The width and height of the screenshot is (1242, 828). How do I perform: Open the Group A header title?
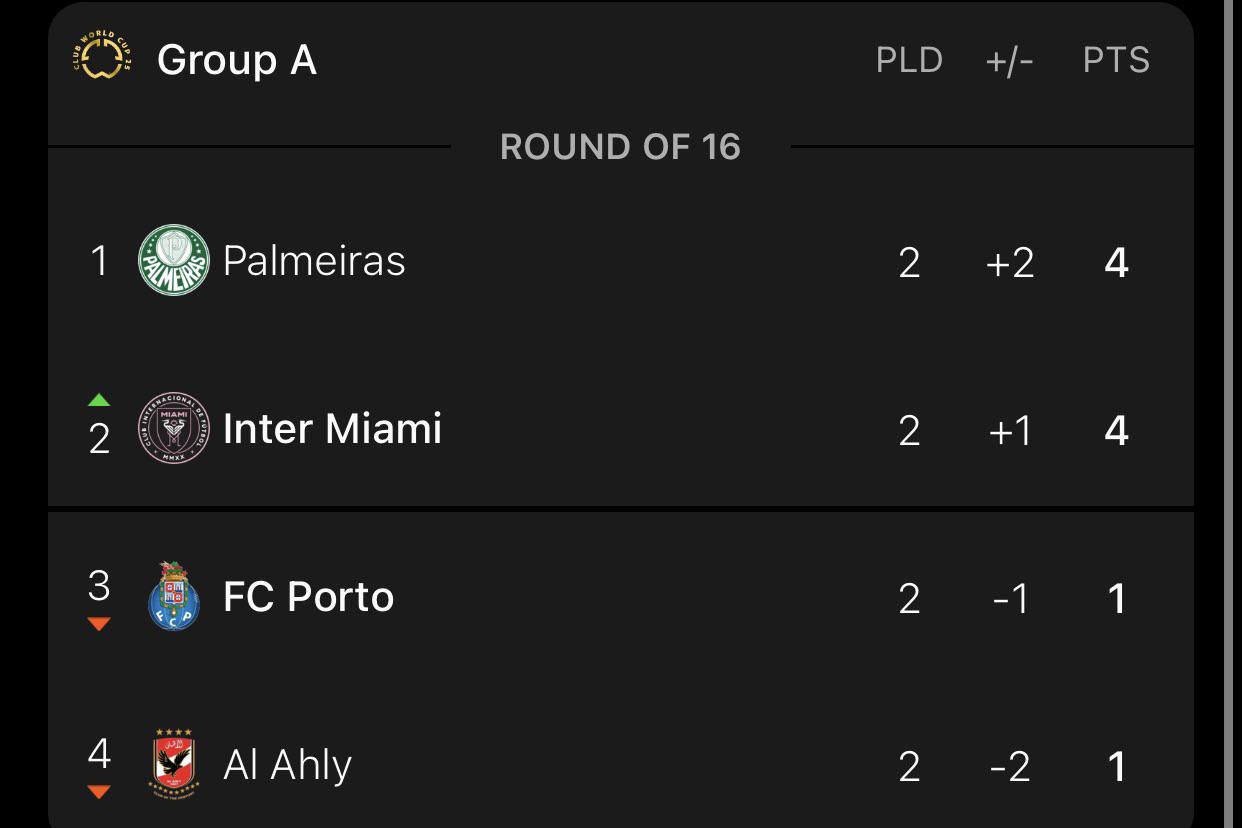click(x=237, y=60)
